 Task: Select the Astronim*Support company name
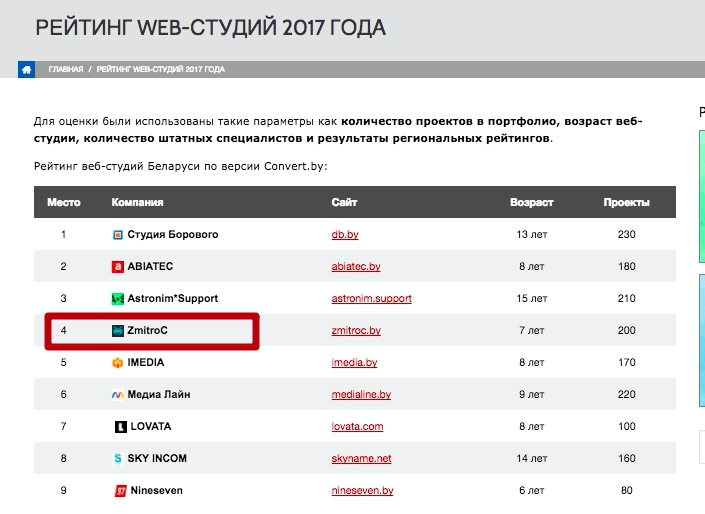pyautogui.click(x=173, y=298)
